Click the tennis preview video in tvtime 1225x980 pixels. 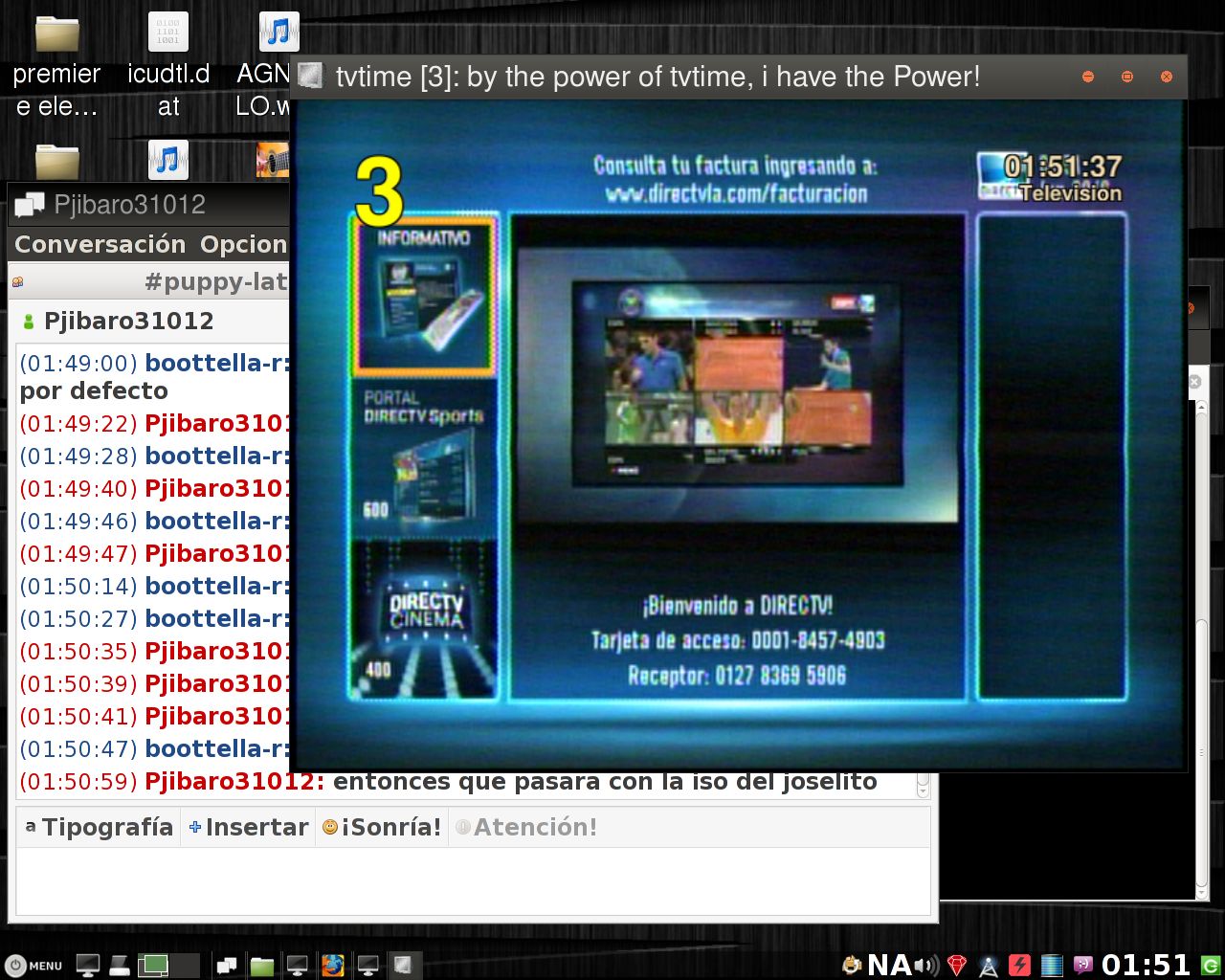[738, 384]
